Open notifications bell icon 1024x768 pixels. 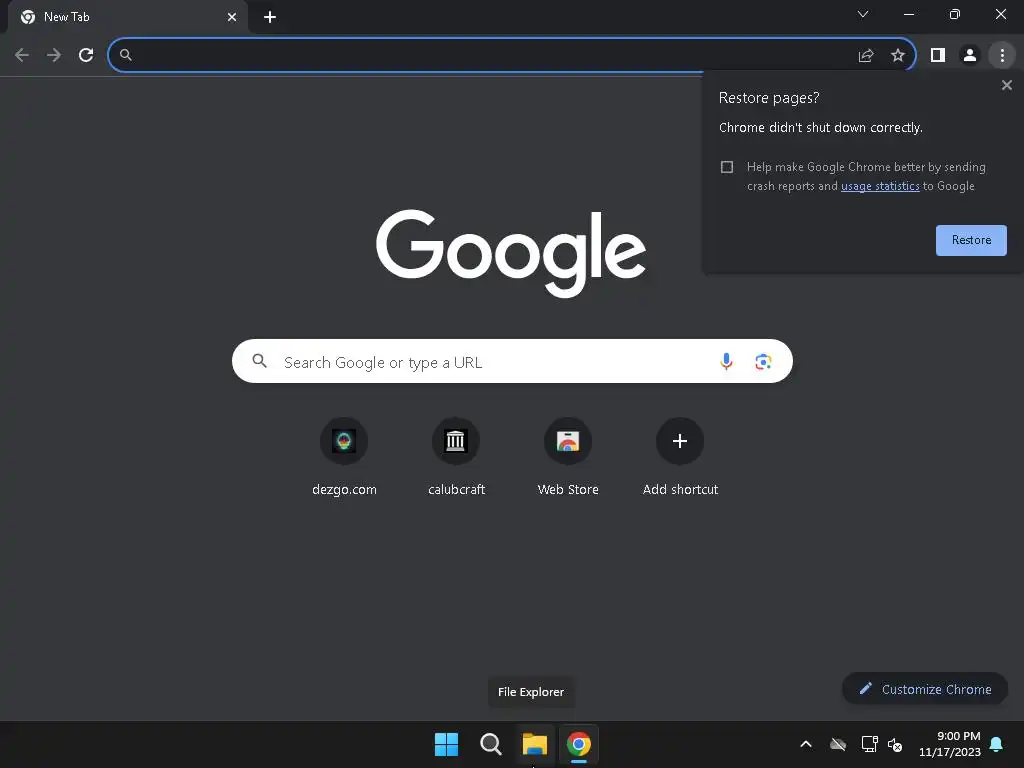tap(997, 744)
